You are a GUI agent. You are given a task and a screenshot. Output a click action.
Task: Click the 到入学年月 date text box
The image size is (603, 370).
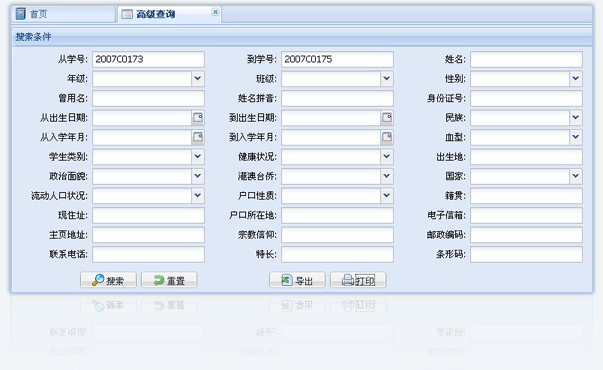coord(331,137)
